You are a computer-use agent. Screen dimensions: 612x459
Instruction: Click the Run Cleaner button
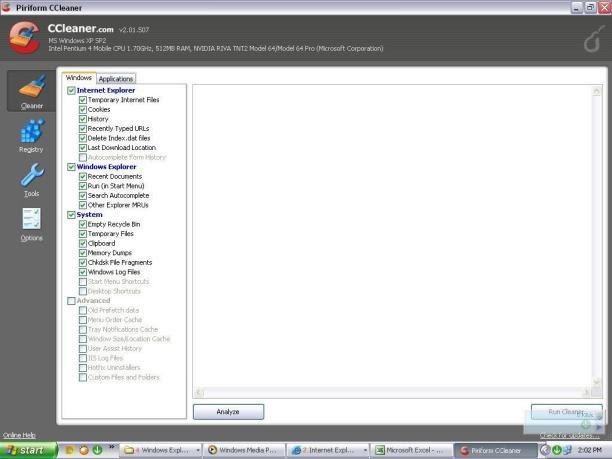point(566,412)
